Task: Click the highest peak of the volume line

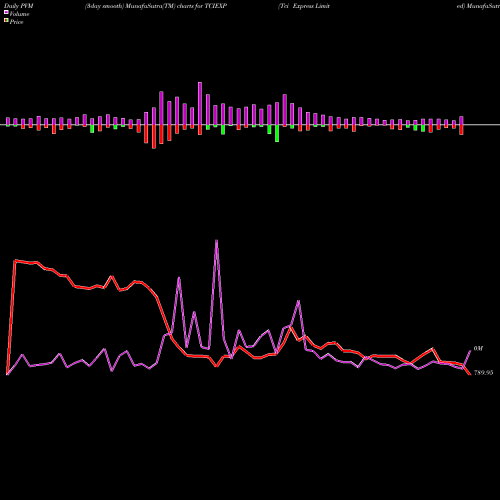Action: 217,240
